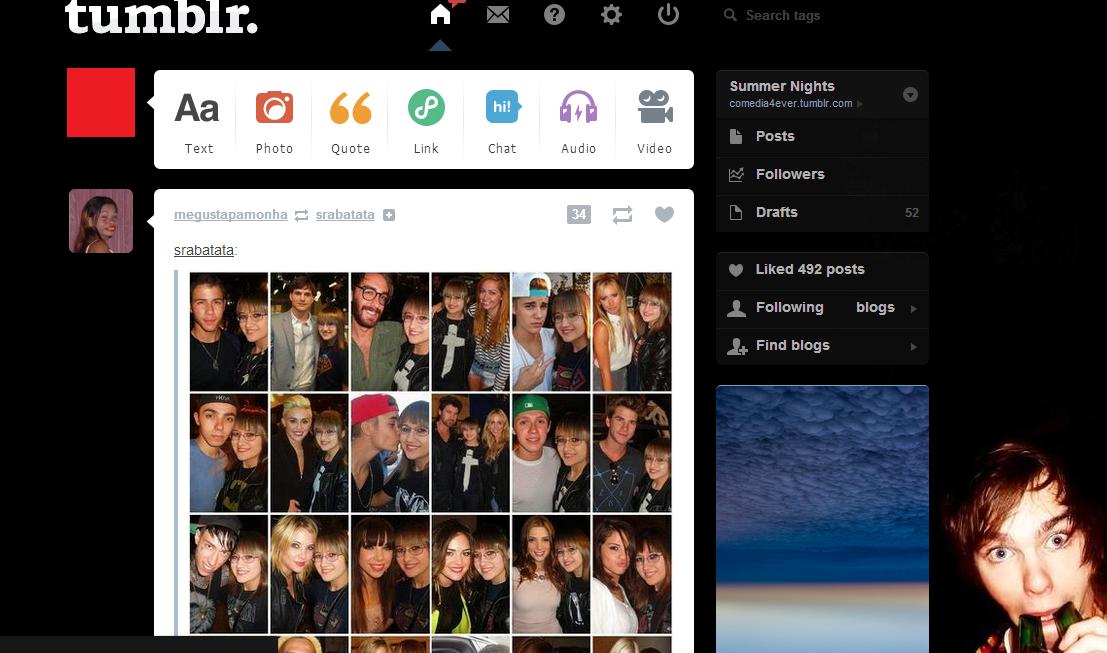Viewport: 1107px width, 653px height.
Task: Click the Drafts count 52
Action: [x=911, y=212]
